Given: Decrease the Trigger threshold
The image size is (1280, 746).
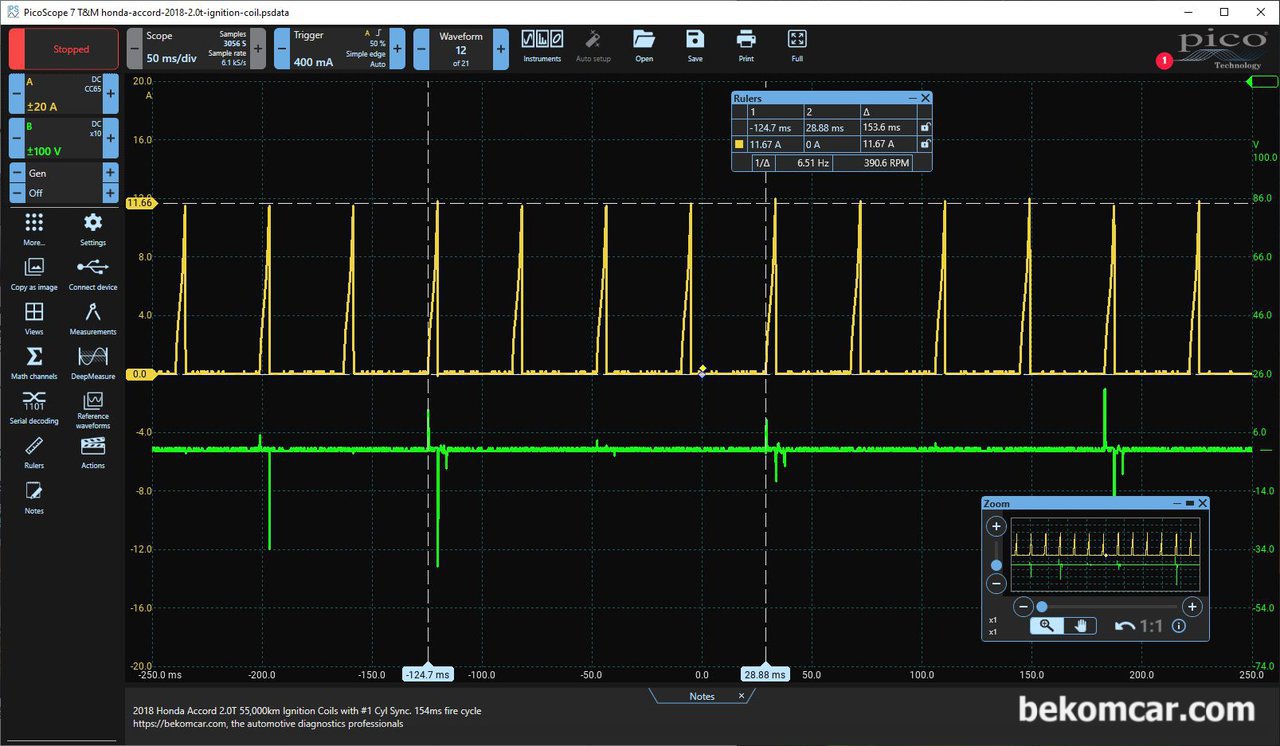Looking at the screenshot, I should [282, 49].
